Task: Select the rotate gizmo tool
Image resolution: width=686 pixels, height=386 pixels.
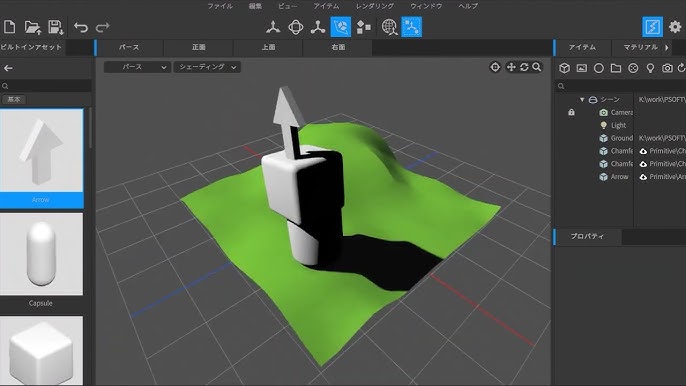Action: pyautogui.click(x=296, y=27)
